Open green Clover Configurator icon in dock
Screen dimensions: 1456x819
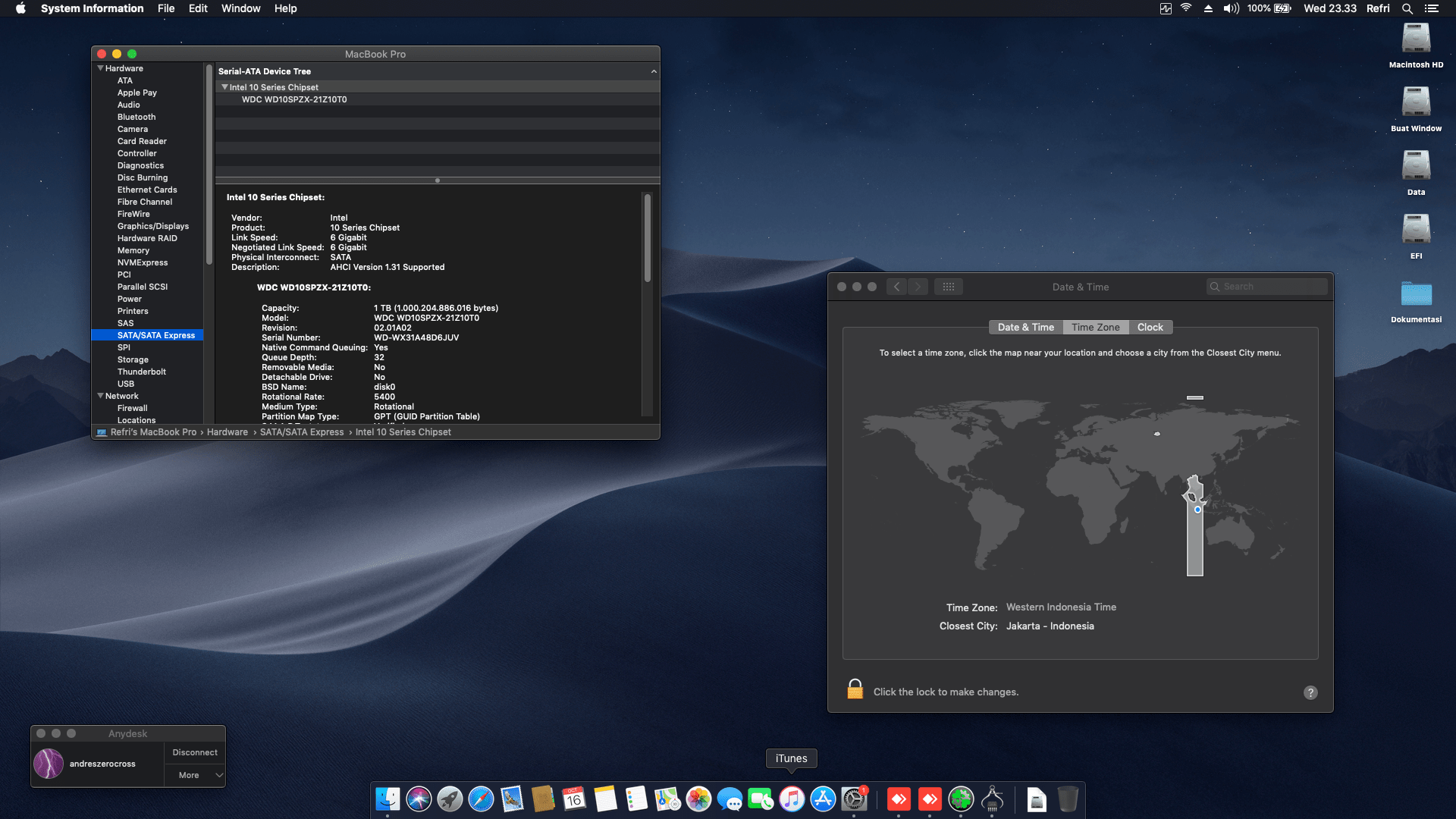tap(961, 799)
